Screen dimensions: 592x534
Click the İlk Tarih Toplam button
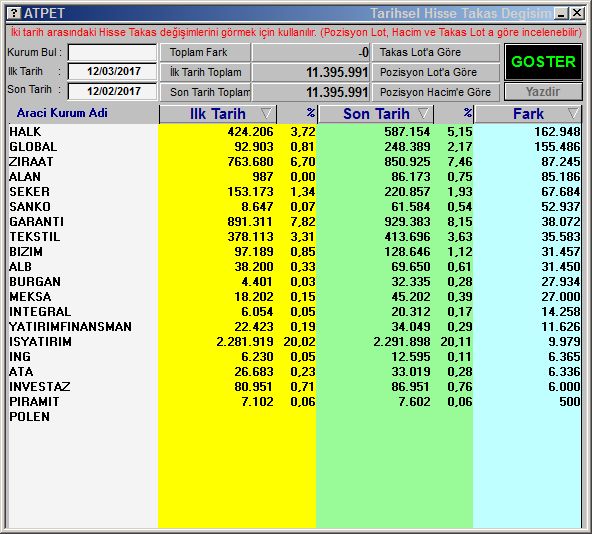tap(205, 72)
